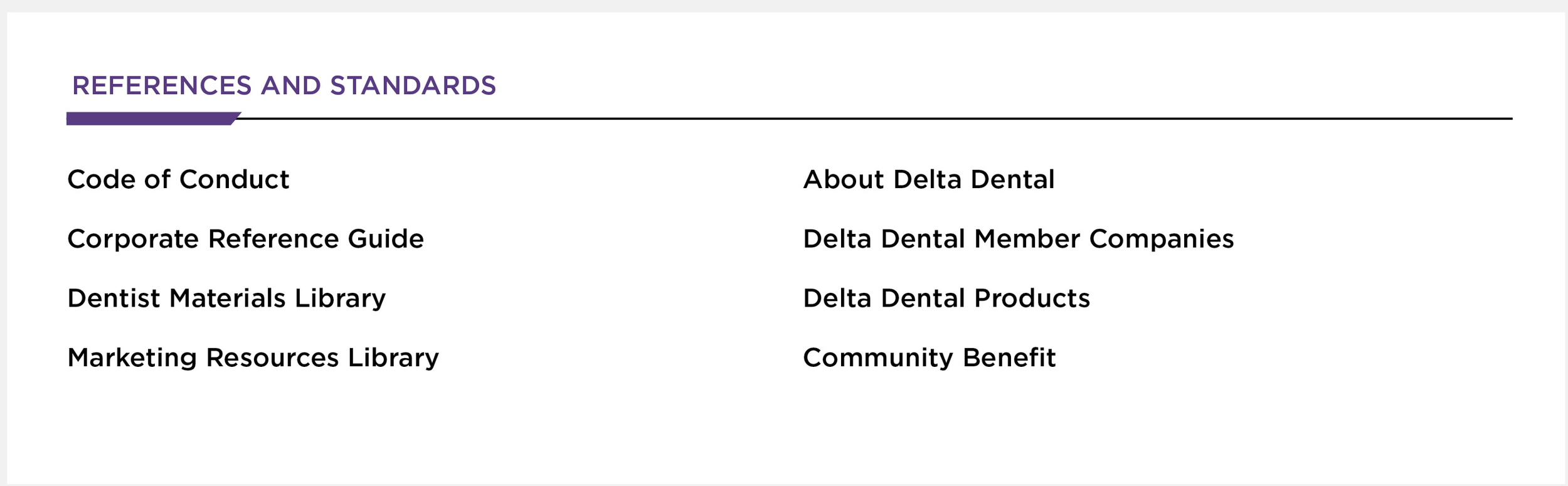Open the Code of Conduct link
The image size is (1568, 486).
pos(178,179)
